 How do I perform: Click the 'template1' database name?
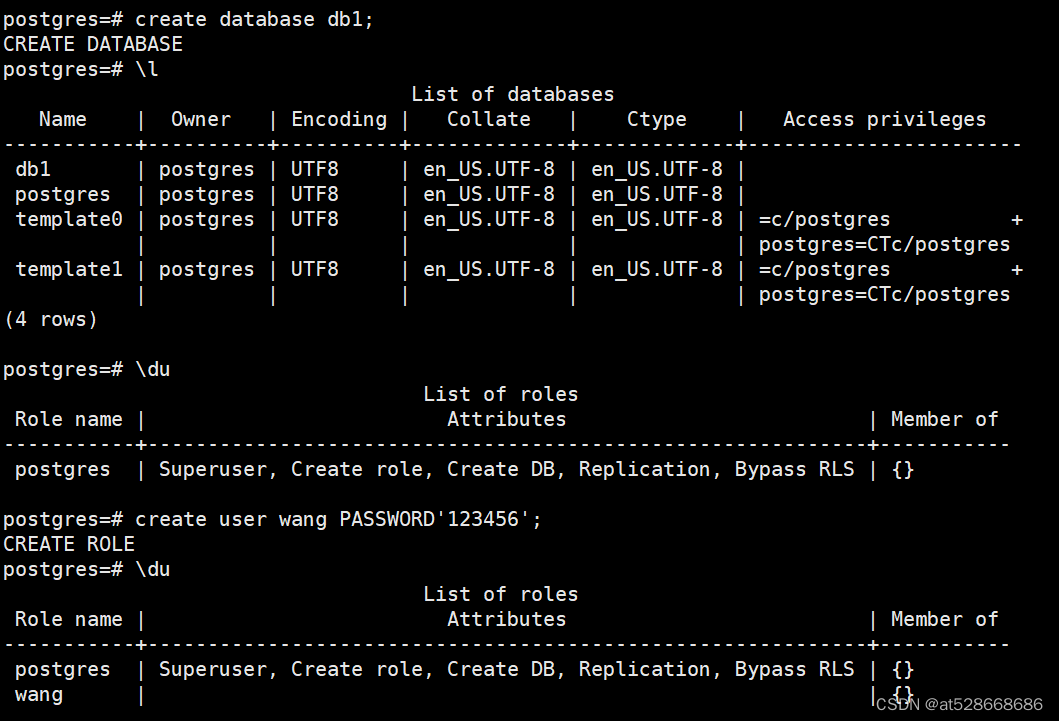[x=69, y=269]
